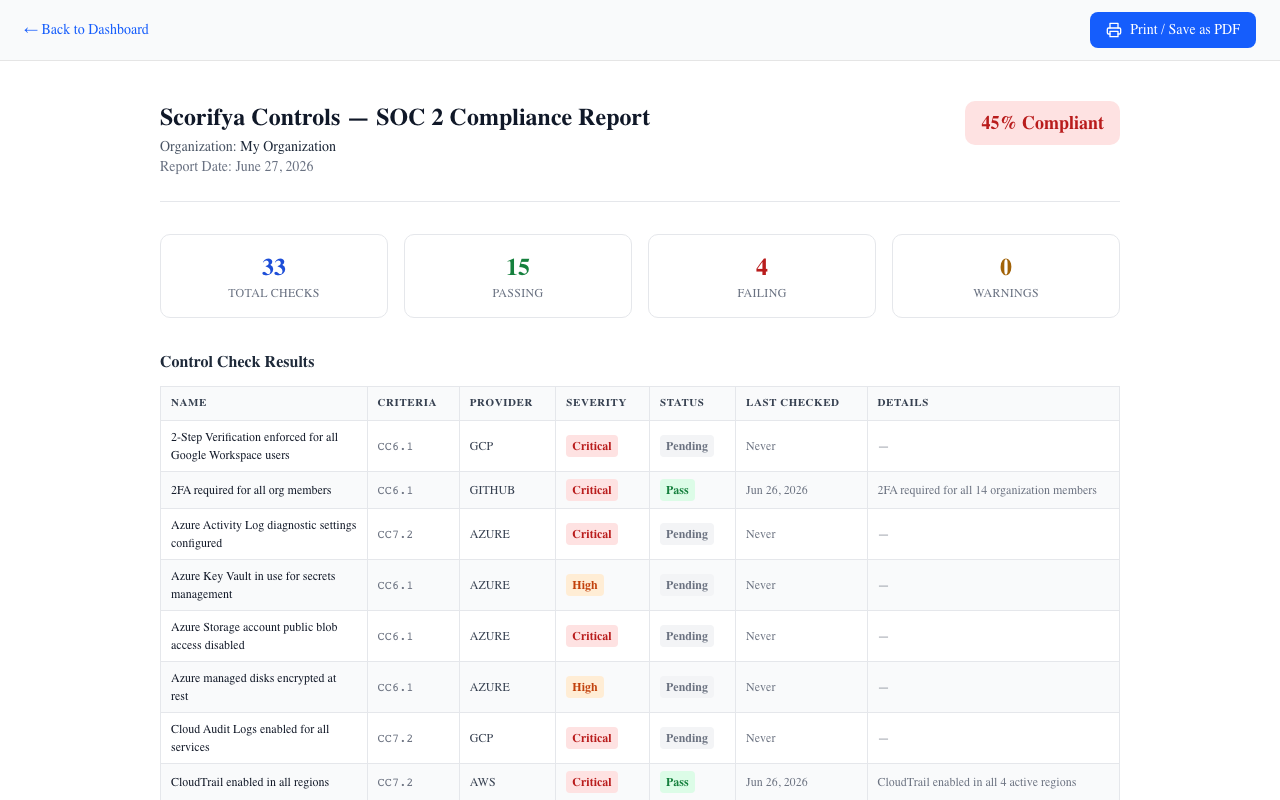Click the Print / Save as PDF button
This screenshot has height=800, width=1280.
[x=1172, y=30]
